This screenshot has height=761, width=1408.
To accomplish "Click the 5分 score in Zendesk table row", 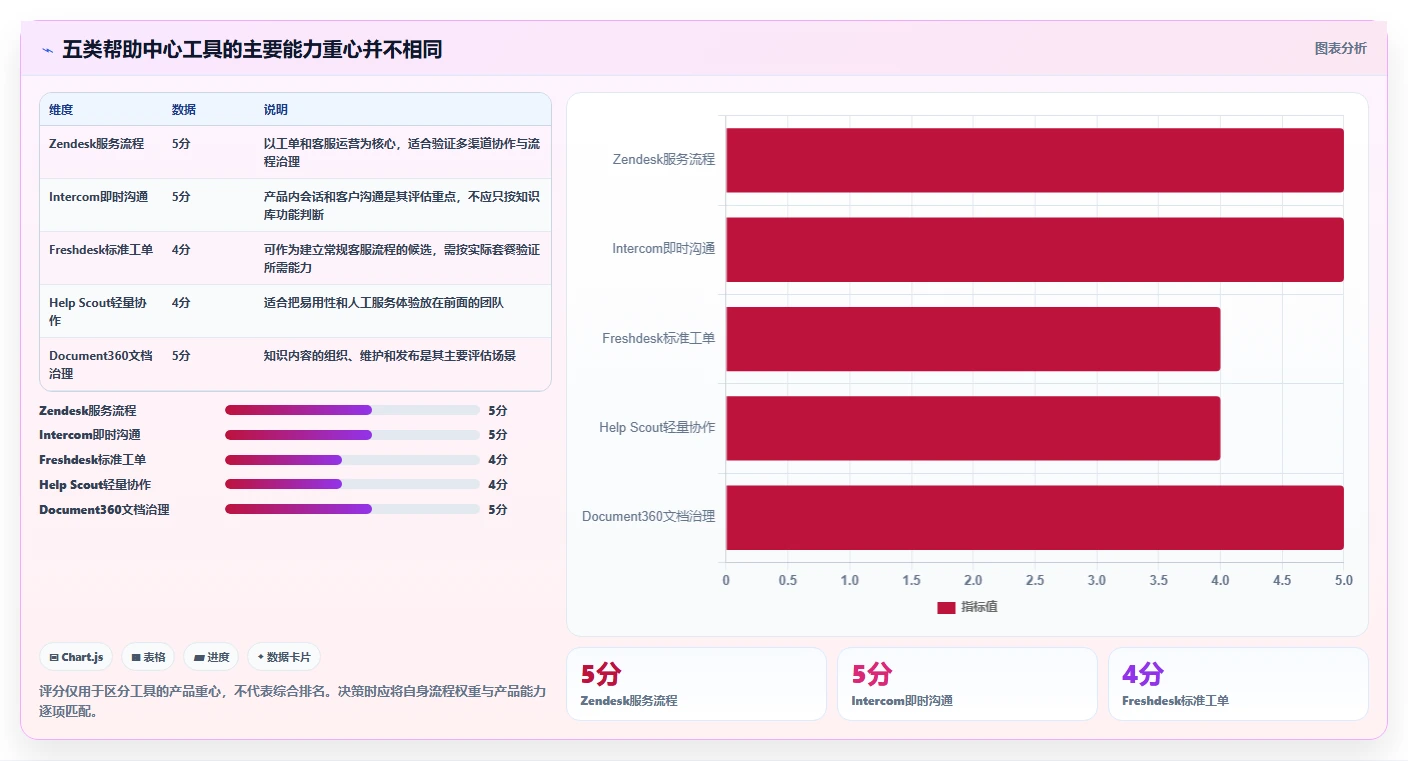I will [x=181, y=143].
